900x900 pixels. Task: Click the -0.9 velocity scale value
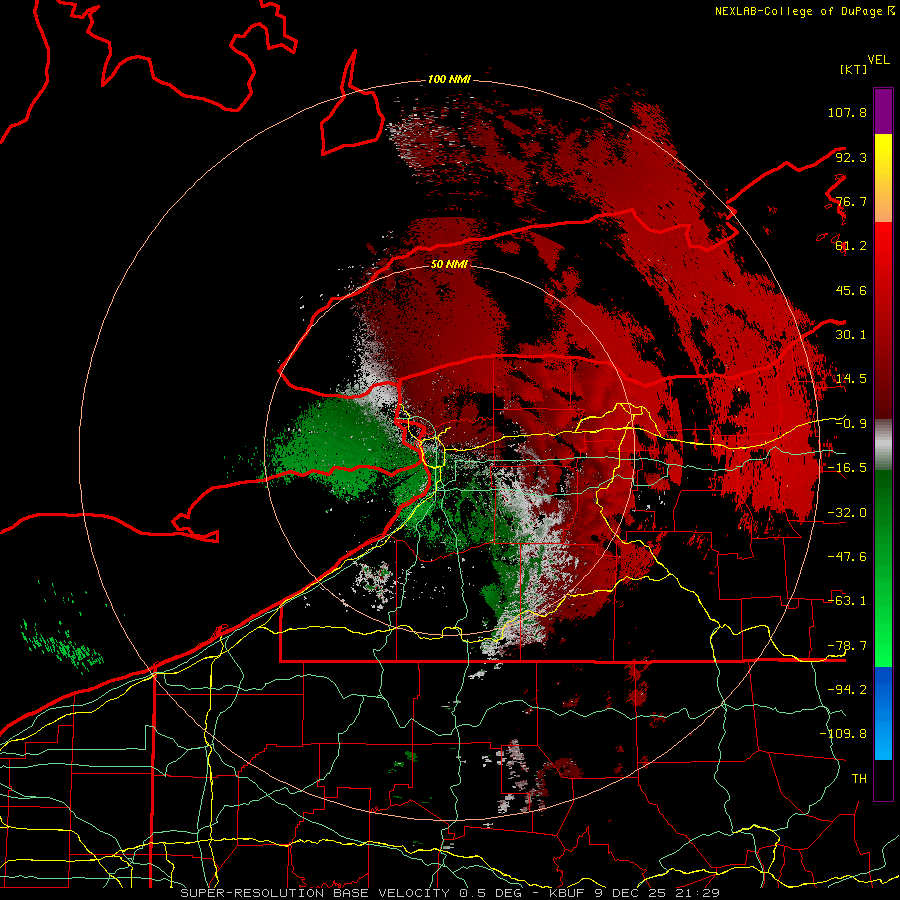(851, 424)
